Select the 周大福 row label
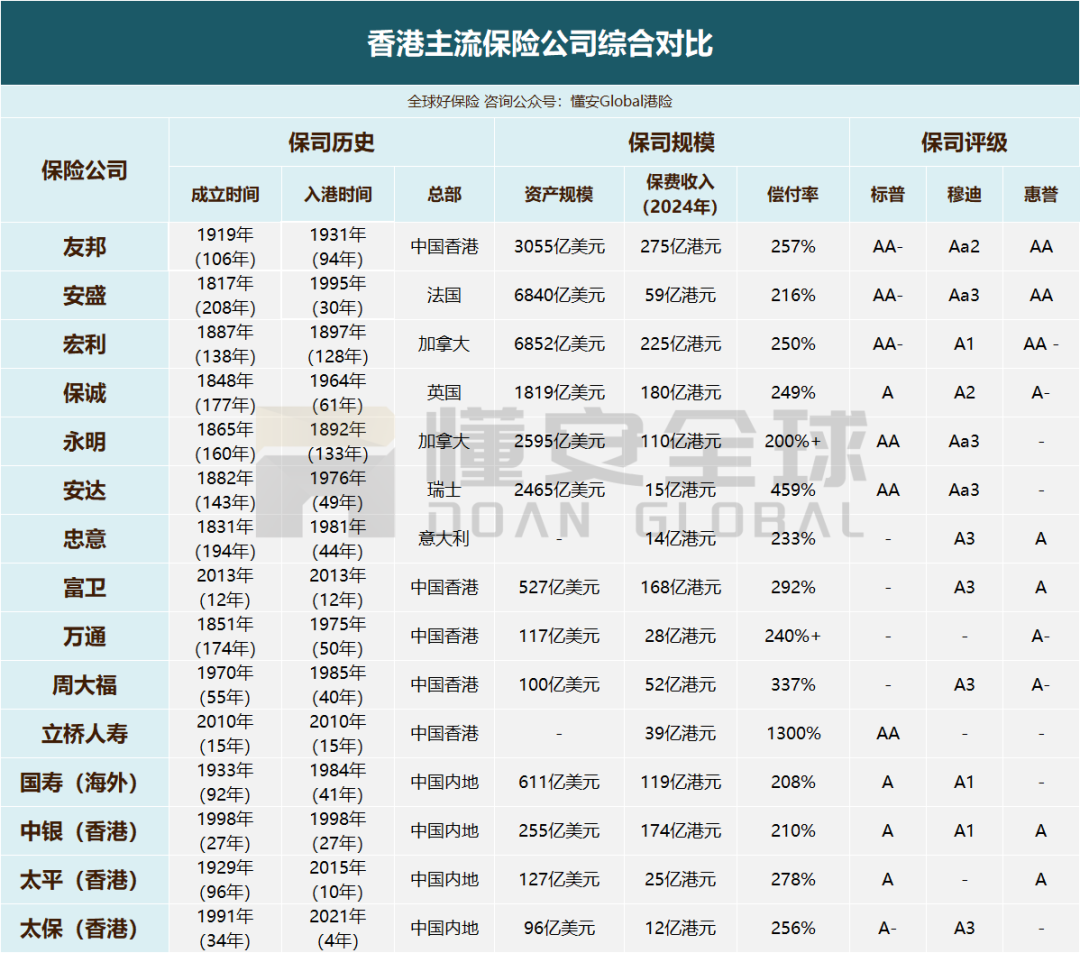The image size is (1080, 953). click(x=84, y=685)
